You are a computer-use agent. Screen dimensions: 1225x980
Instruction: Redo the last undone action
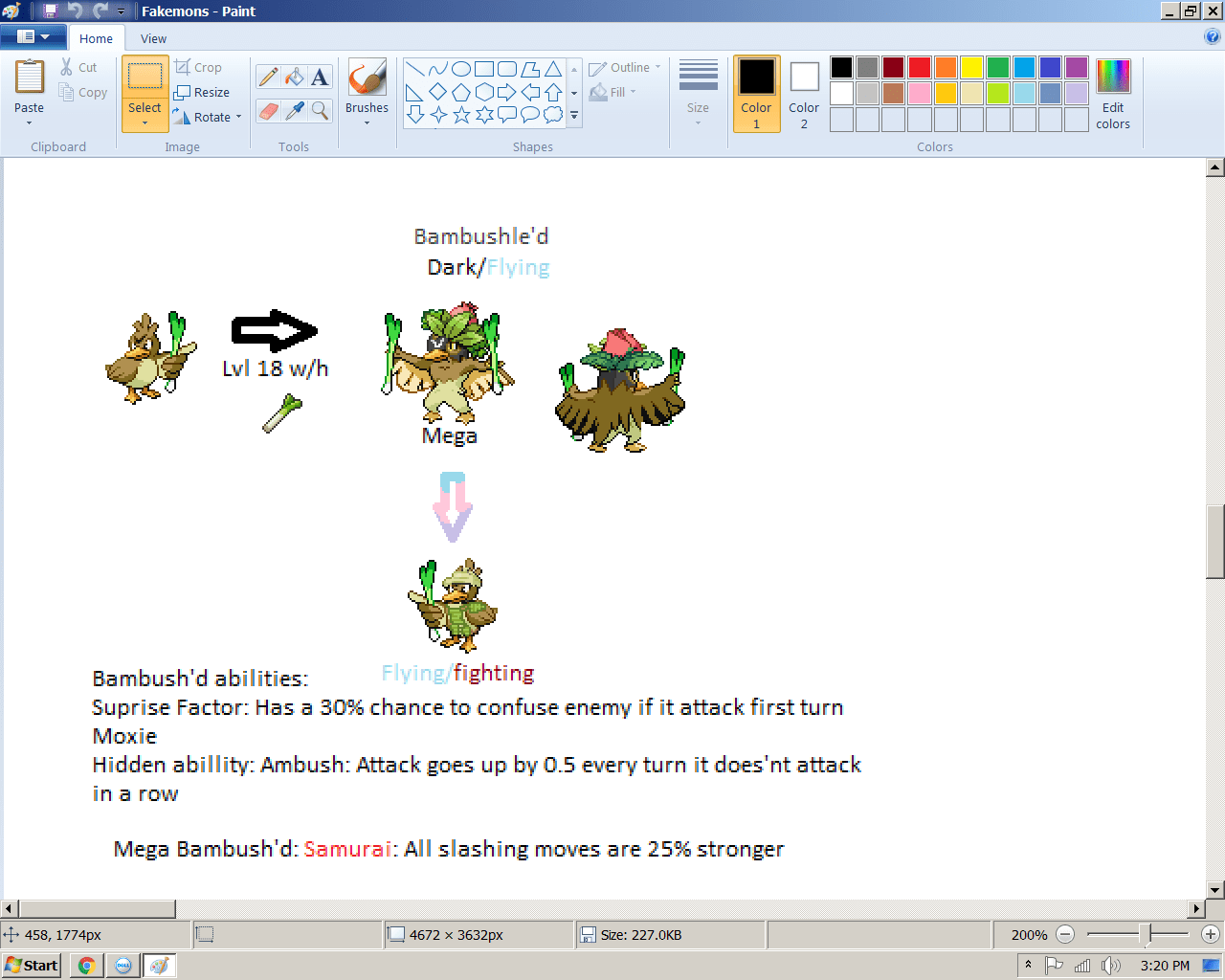[100, 11]
